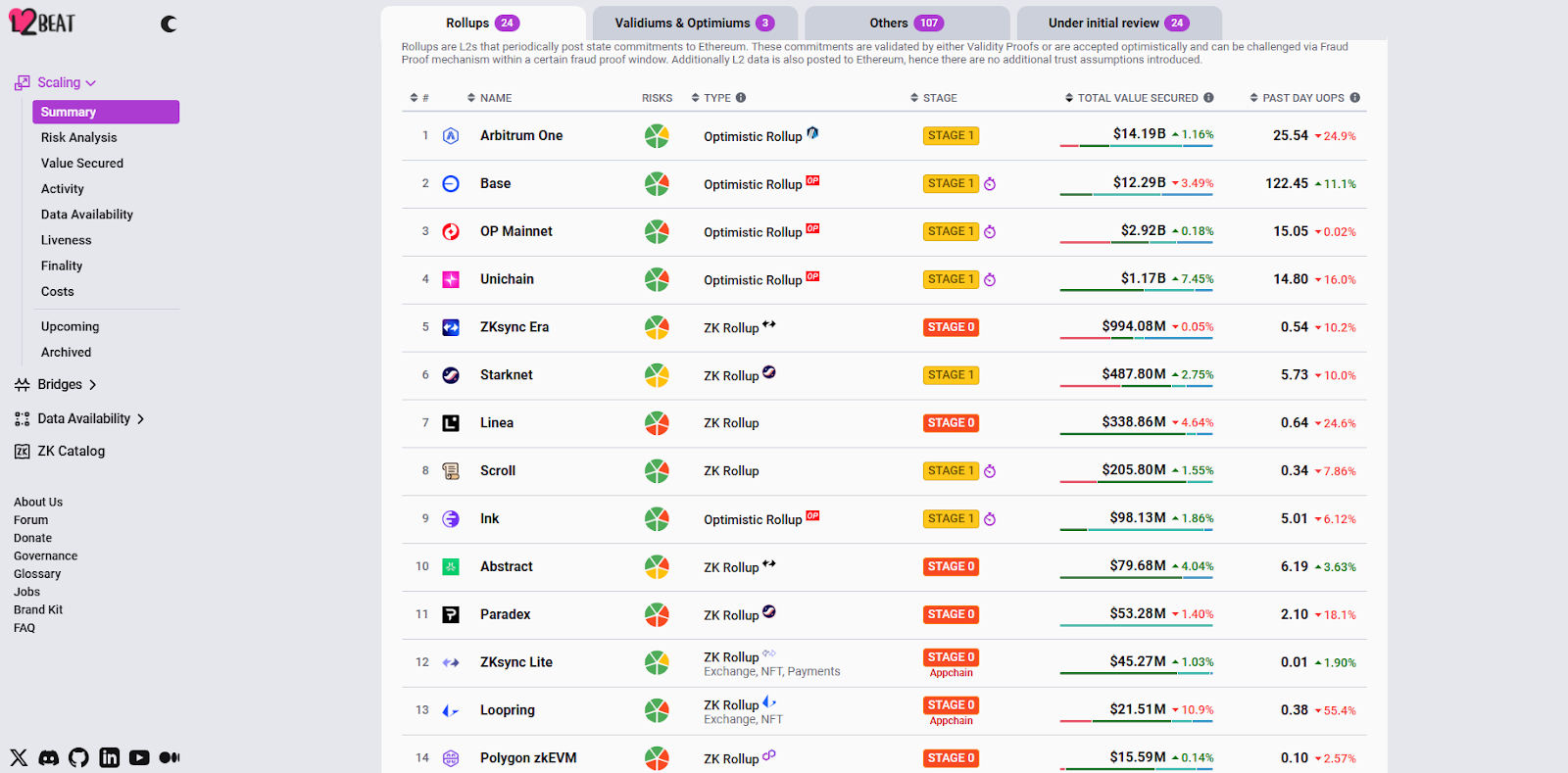Click the OP stack badge in Unichain row

[812, 276]
